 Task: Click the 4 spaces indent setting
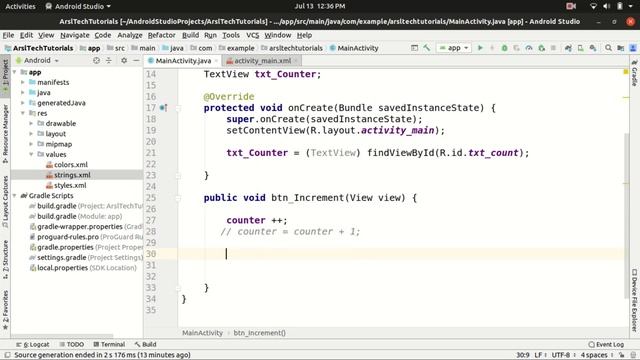594,355
